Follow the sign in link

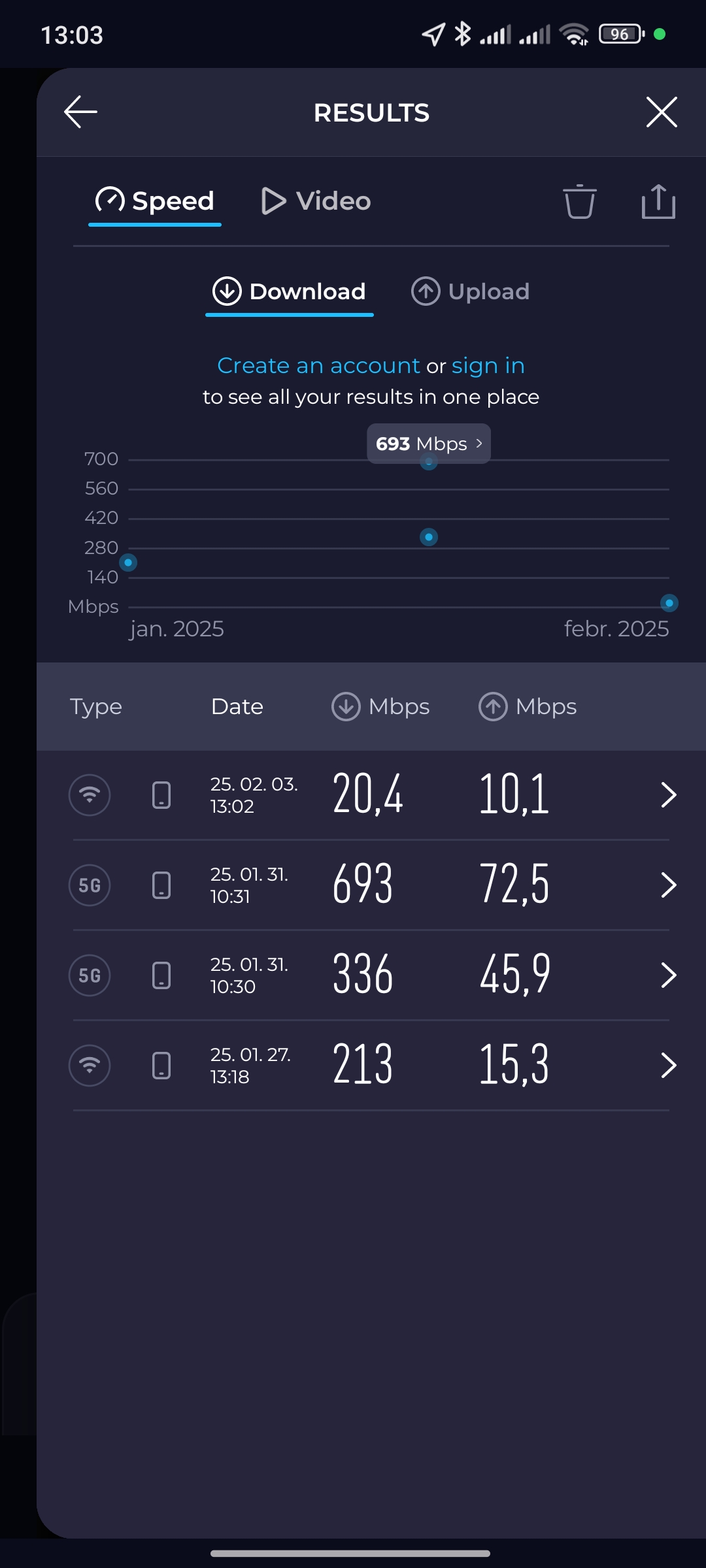click(488, 366)
